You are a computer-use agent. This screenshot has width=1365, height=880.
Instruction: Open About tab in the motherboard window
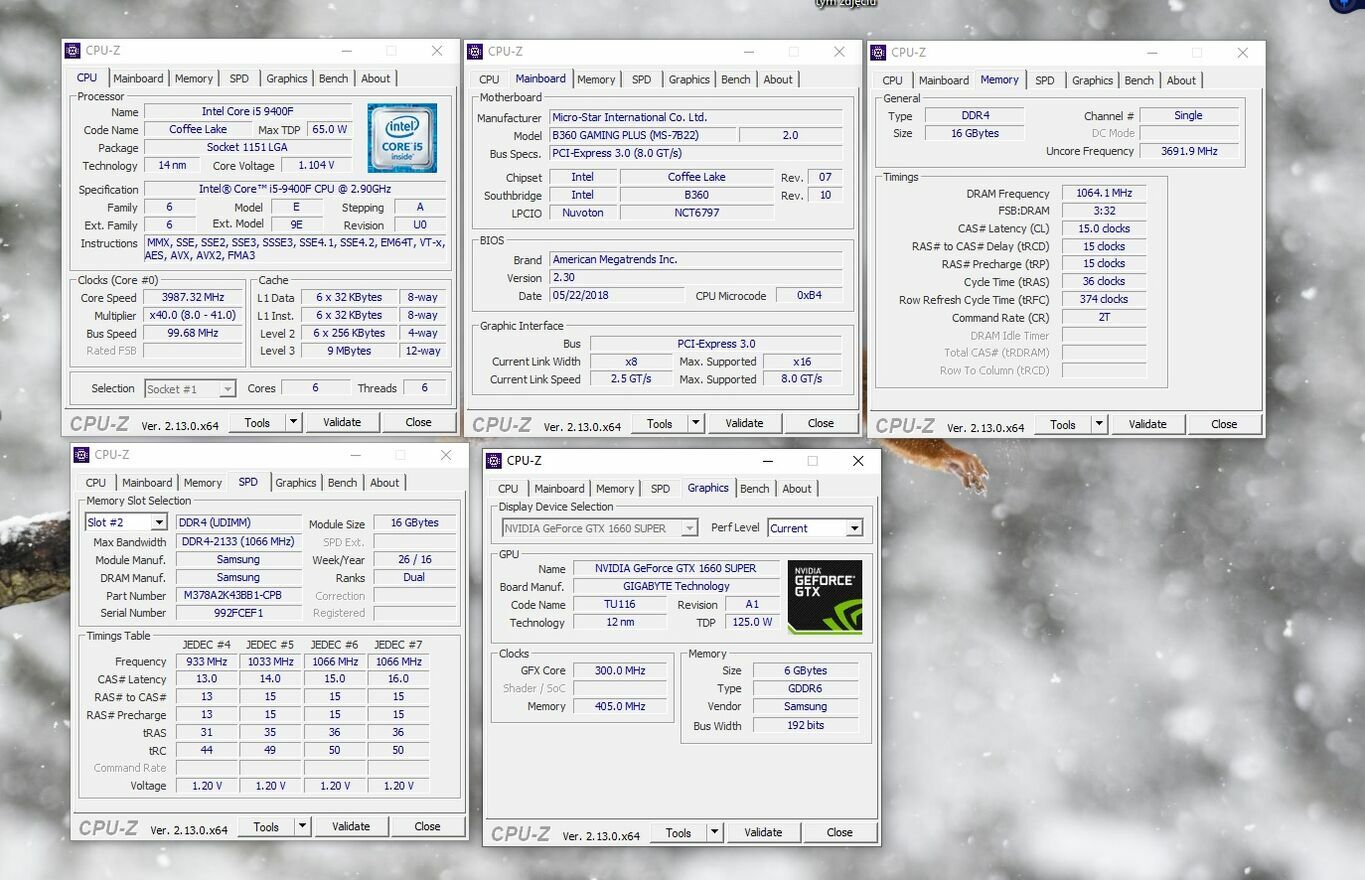[x=777, y=79]
